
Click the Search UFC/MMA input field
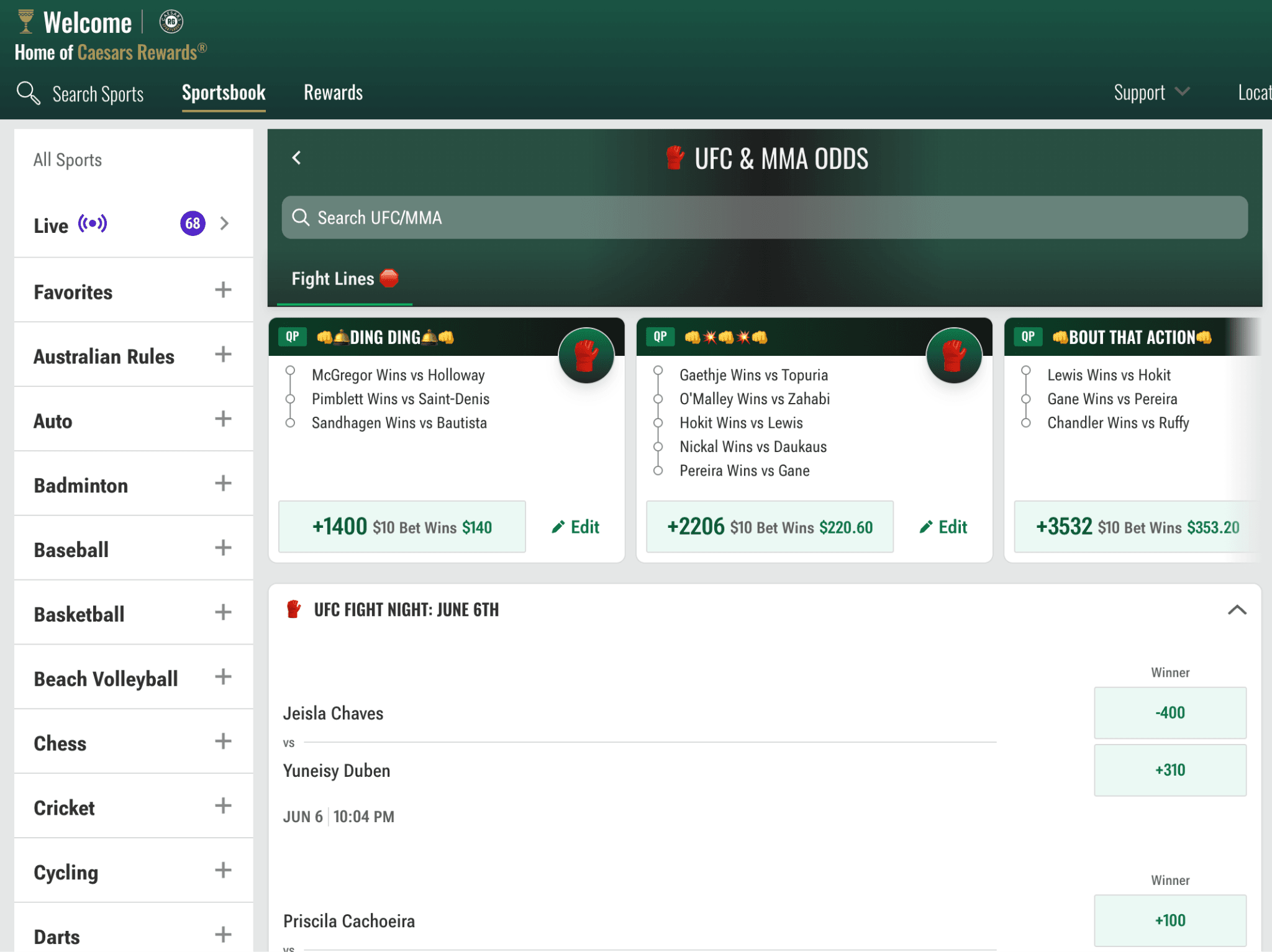[x=765, y=217]
